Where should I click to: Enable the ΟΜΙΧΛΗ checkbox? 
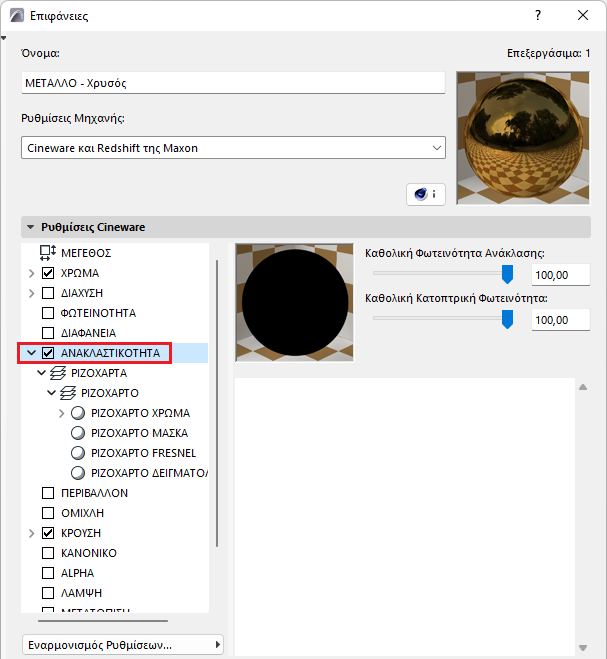coord(48,513)
